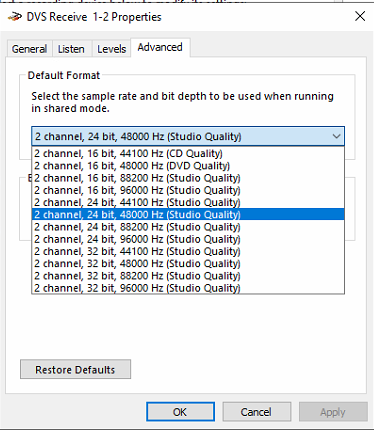374x430 pixels.
Task: Choose 2 channel, 16 bit, 44100 Hz (CD Quality)
Action: pos(188,153)
